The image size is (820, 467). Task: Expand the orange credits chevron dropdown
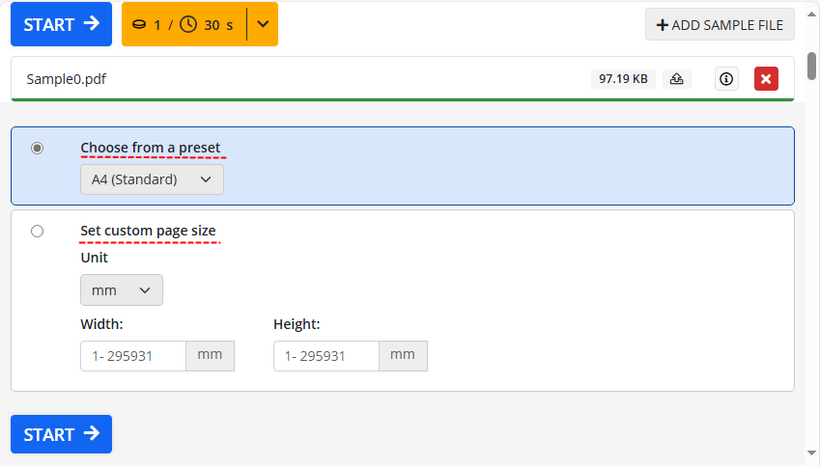262,24
